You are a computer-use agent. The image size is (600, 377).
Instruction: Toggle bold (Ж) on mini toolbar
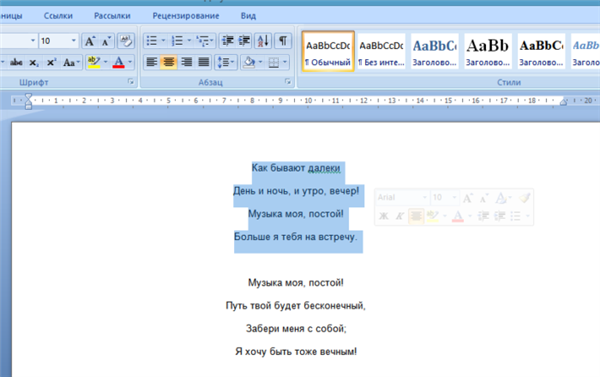click(383, 216)
